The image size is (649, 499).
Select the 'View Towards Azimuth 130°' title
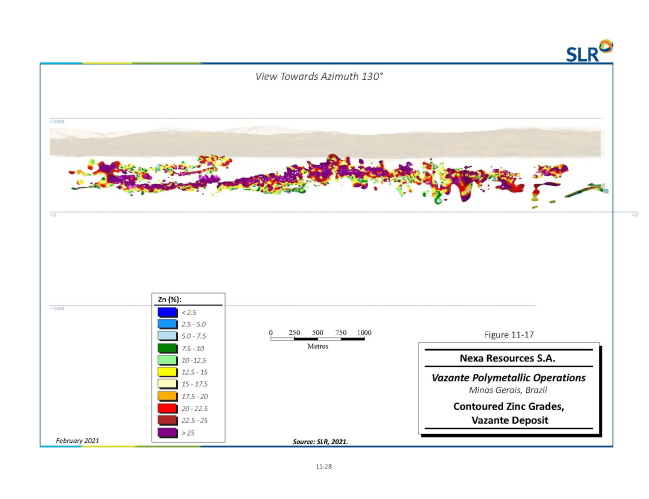(x=319, y=77)
